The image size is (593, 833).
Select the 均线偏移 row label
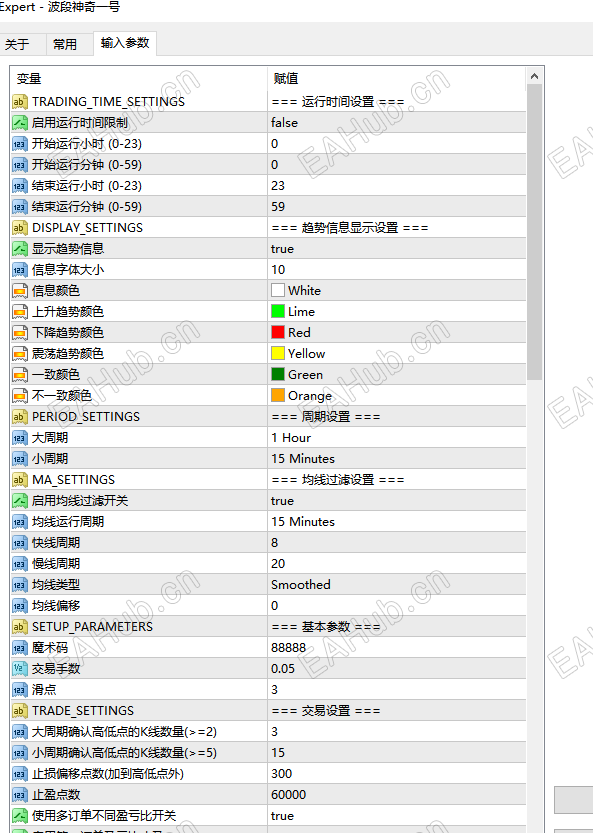(x=56, y=606)
